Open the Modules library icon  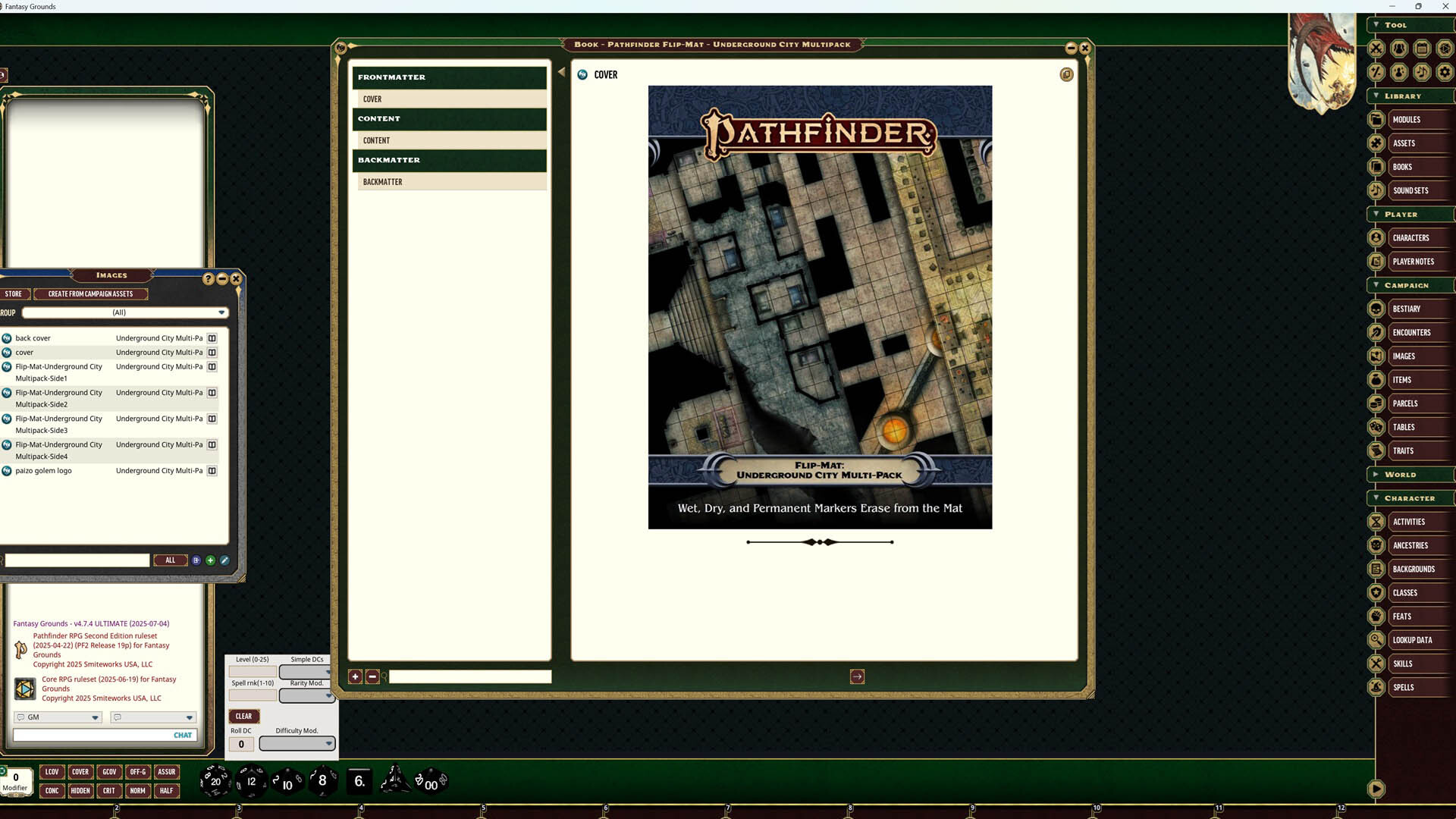(1376, 119)
